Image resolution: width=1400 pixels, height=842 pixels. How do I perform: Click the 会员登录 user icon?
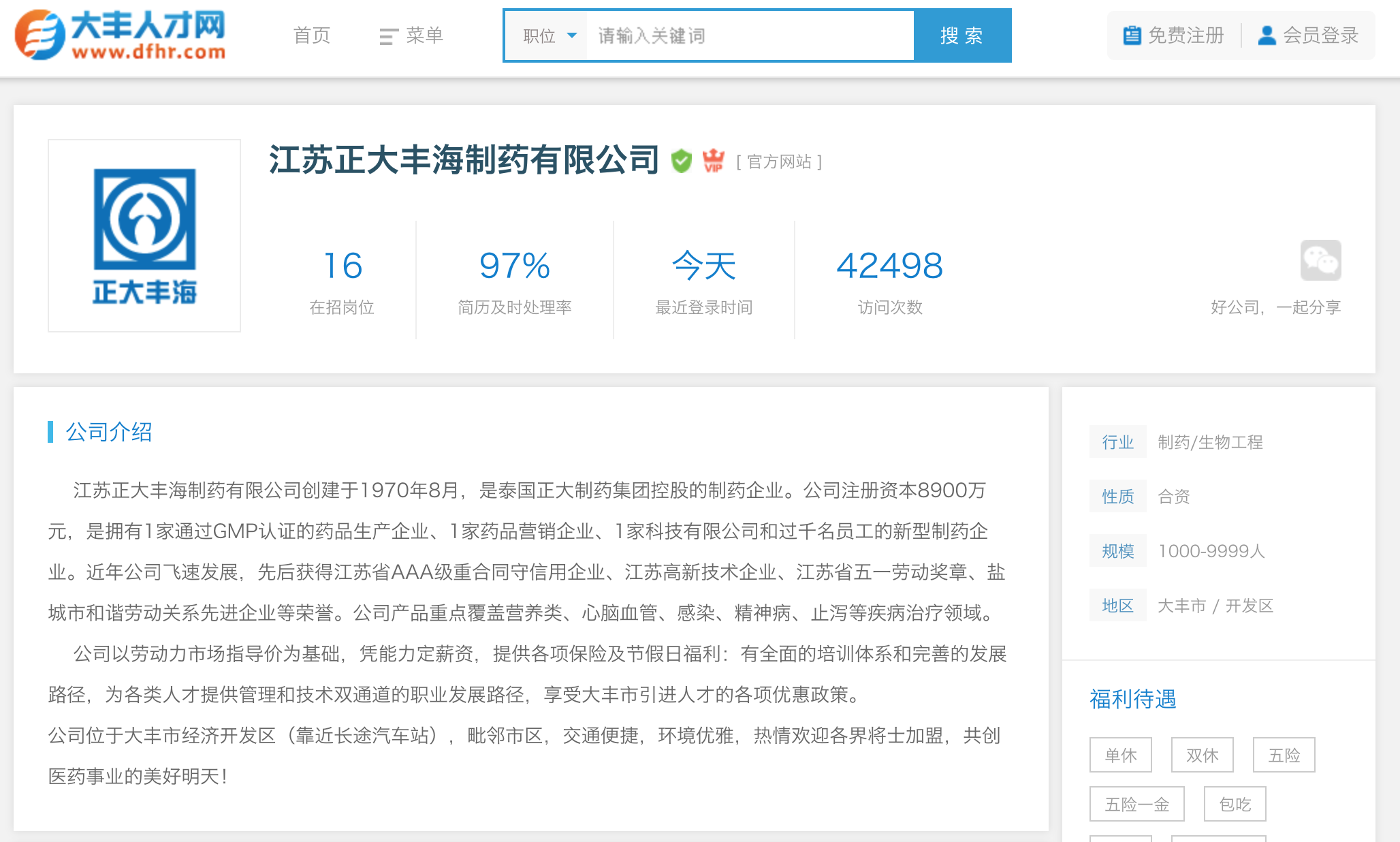tap(1267, 35)
